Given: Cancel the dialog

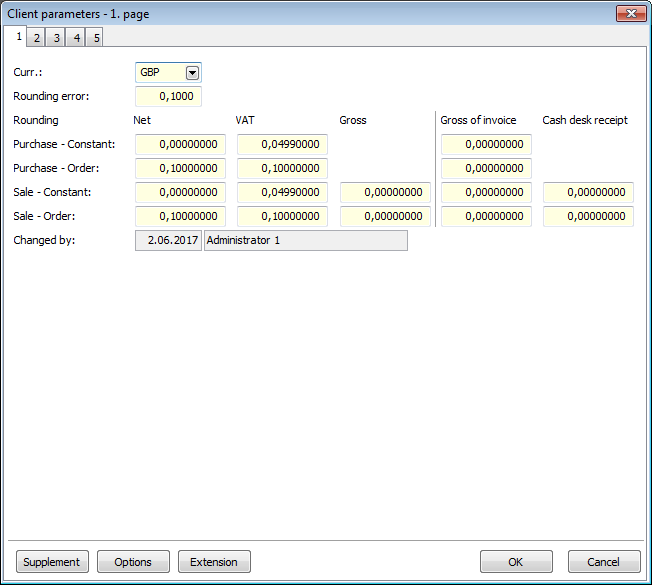Looking at the screenshot, I should (604, 562).
